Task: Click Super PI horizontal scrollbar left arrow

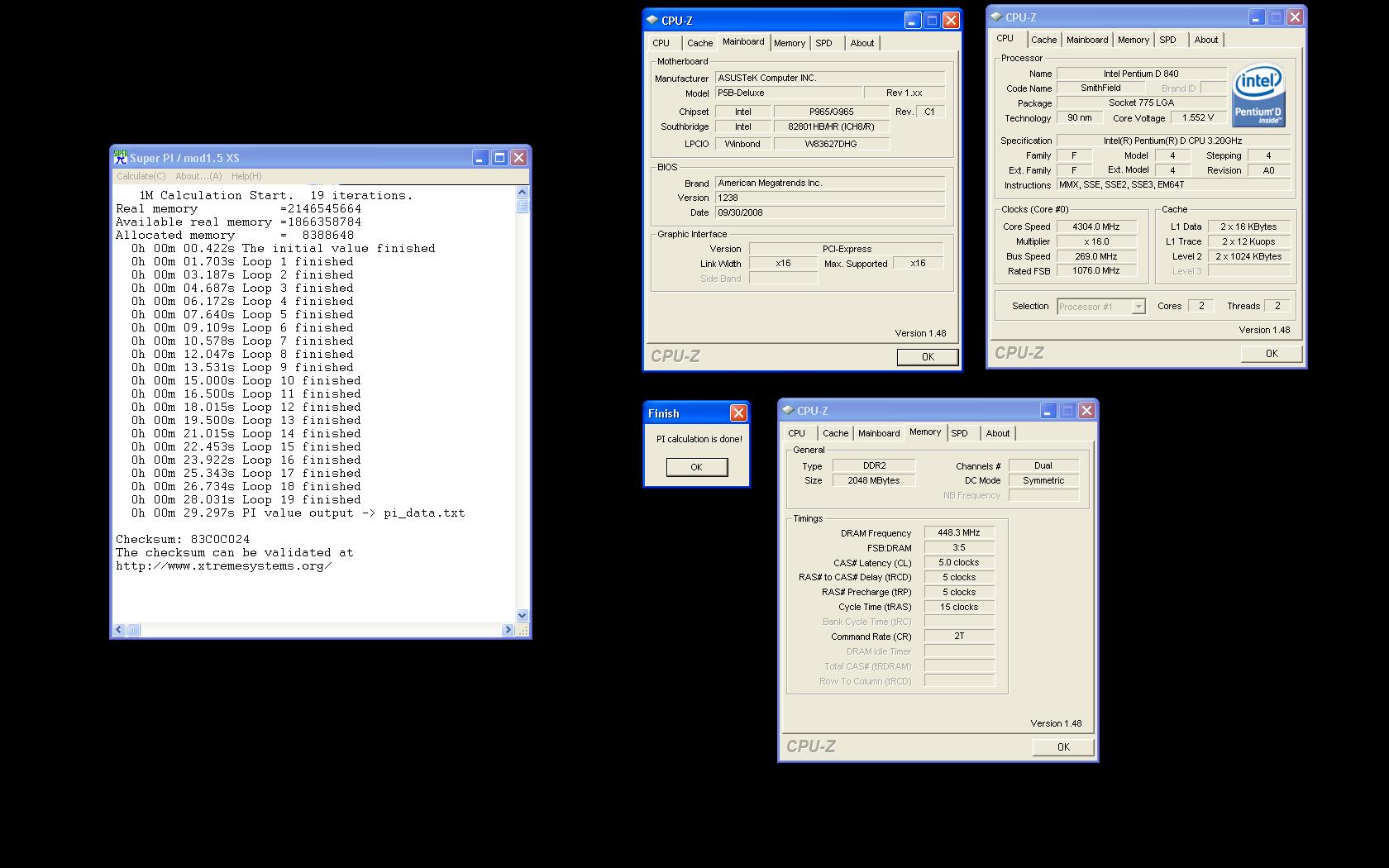Action: (119, 630)
